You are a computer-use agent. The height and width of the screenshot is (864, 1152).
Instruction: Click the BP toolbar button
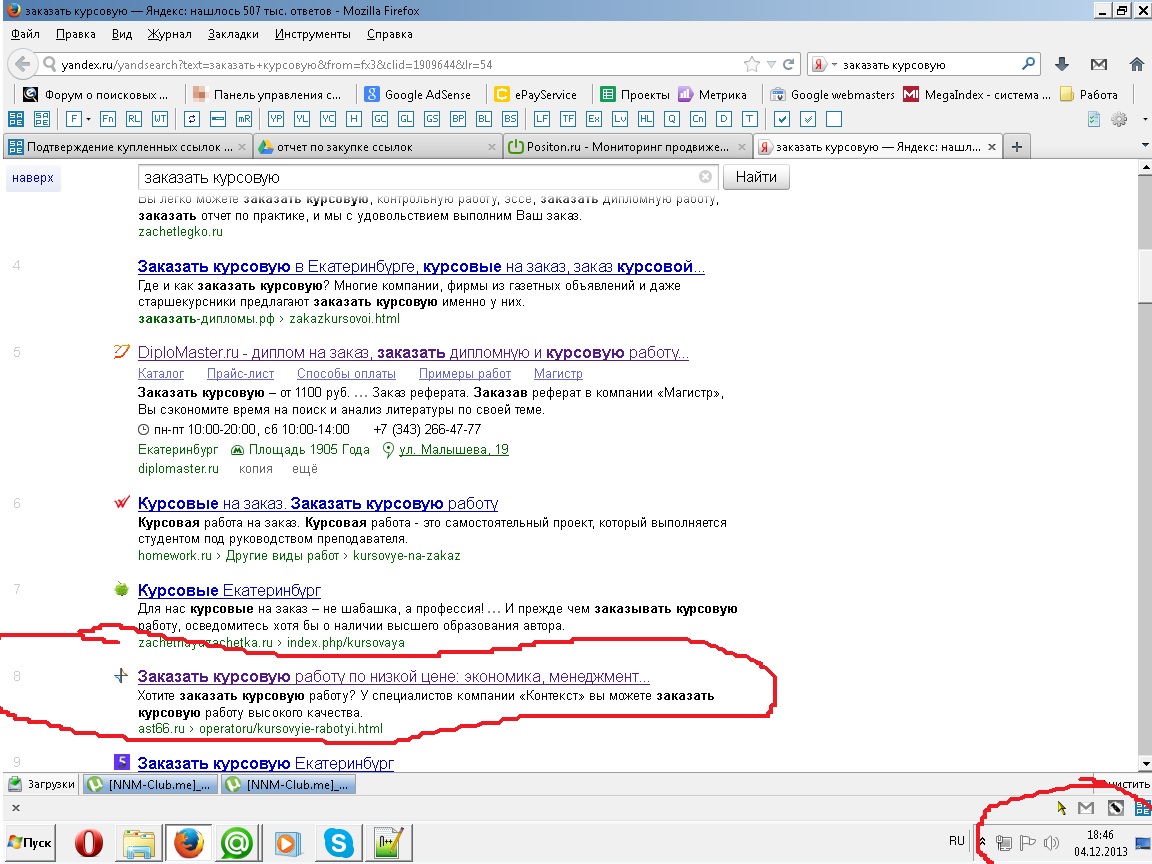tap(458, 119)
